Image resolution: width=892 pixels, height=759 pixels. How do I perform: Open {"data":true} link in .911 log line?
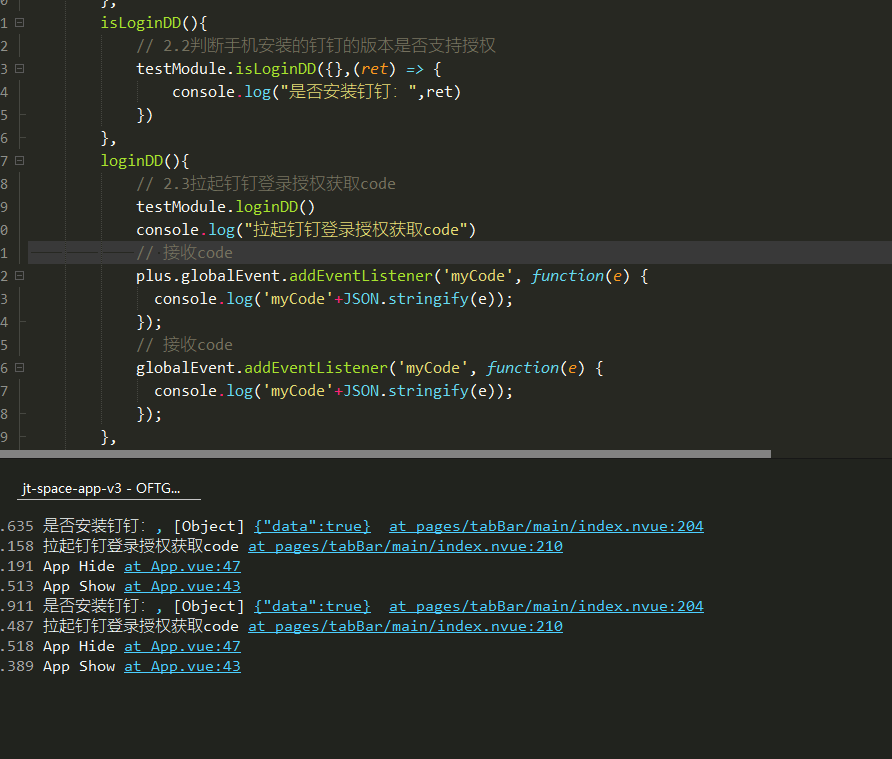[x=312, y=606]
